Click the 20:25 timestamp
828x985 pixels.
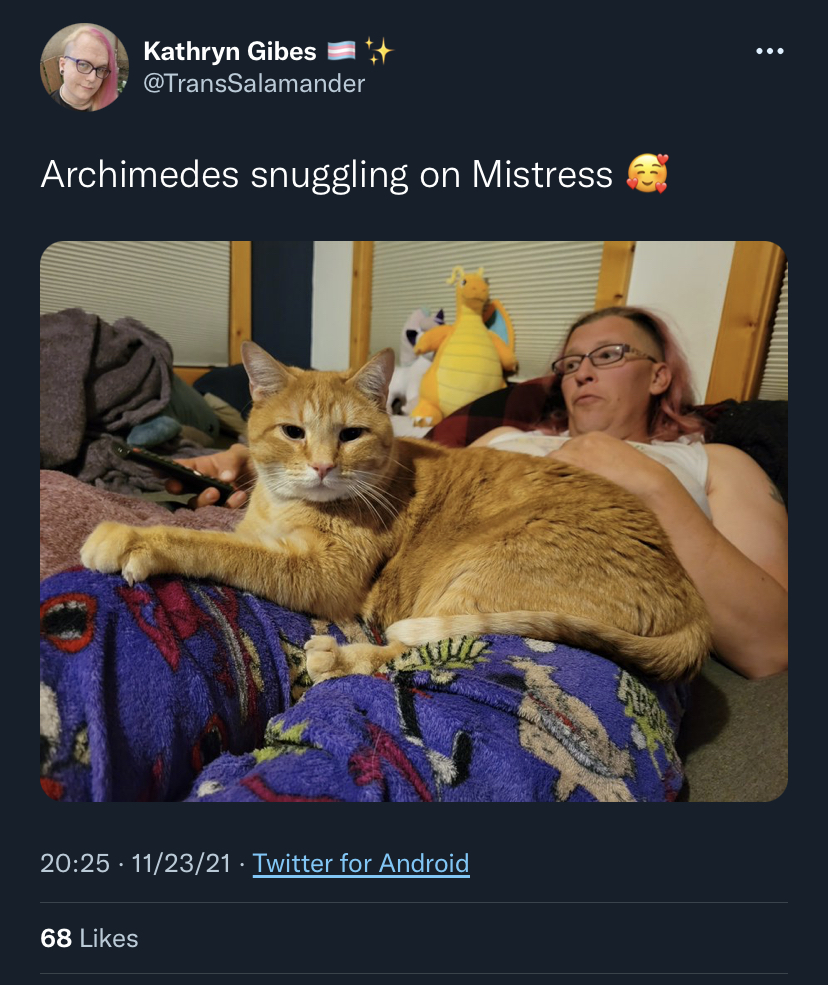pos(75,863)
